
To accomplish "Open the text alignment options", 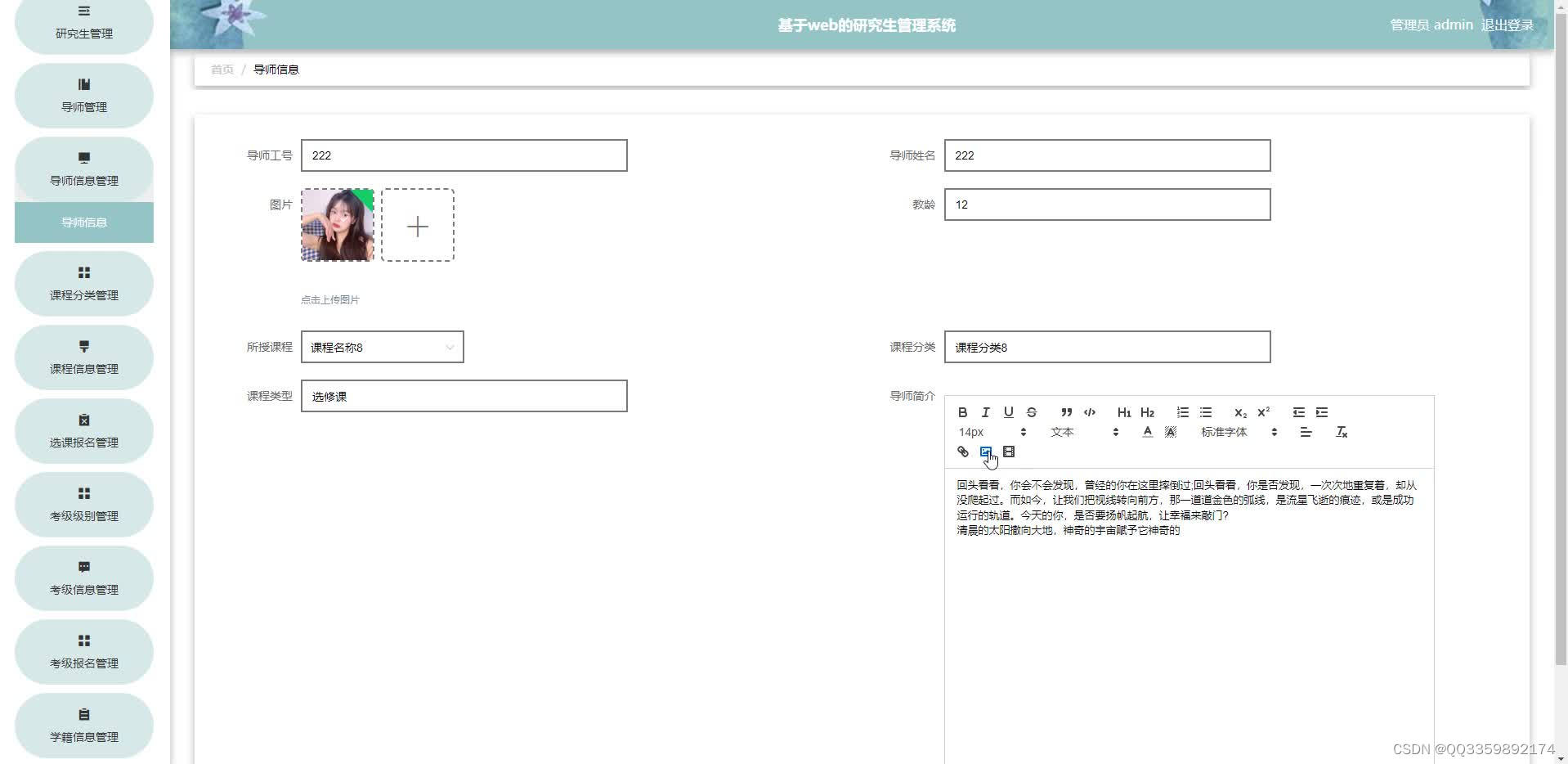I will click(x=1306, y=432).
